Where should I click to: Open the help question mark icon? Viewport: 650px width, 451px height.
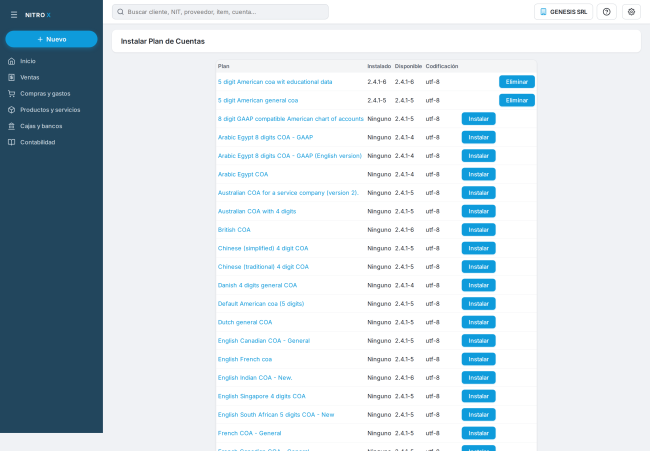click(606, 12)
